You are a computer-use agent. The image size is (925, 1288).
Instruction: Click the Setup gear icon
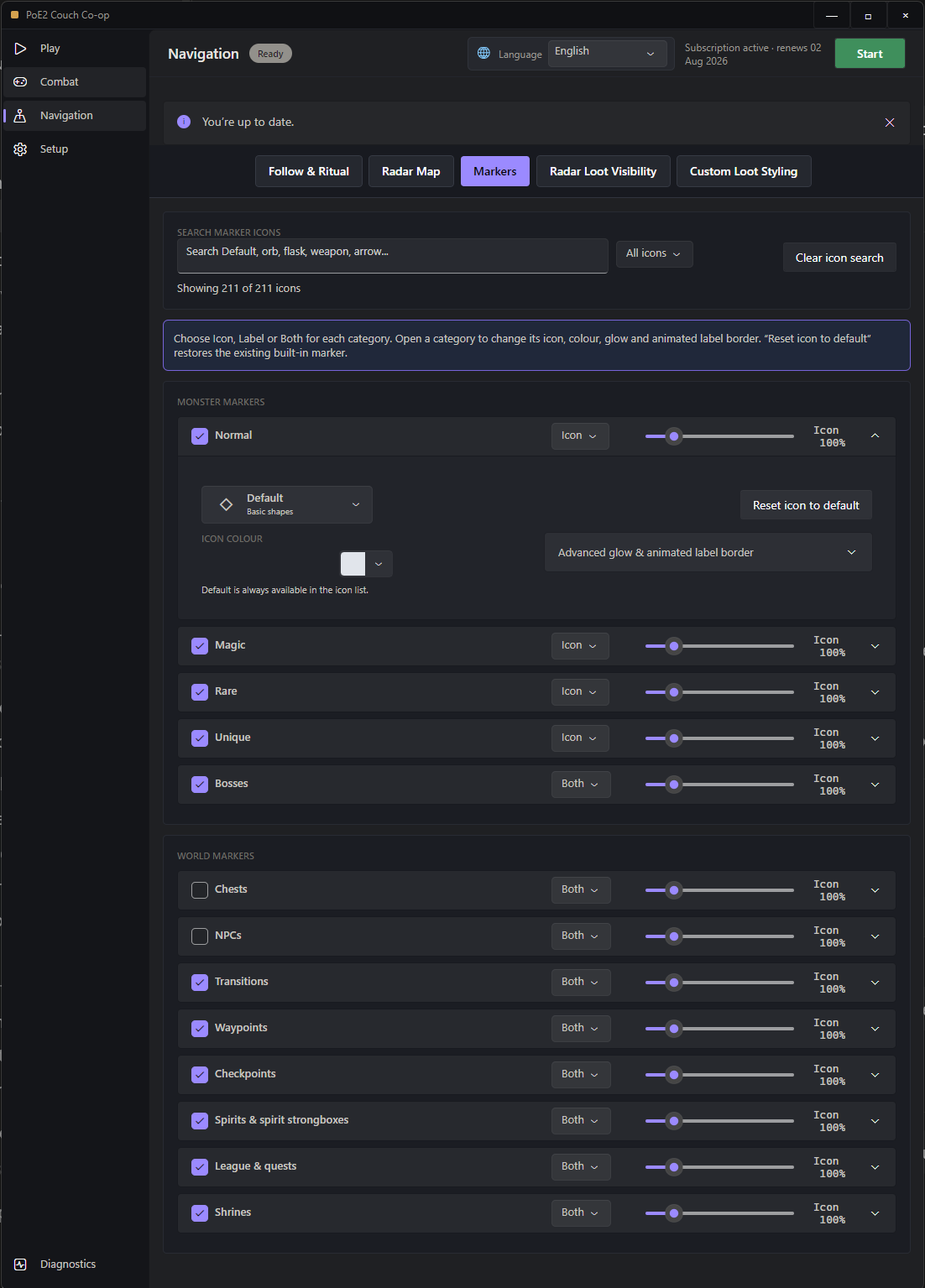(x=20, y=149)
